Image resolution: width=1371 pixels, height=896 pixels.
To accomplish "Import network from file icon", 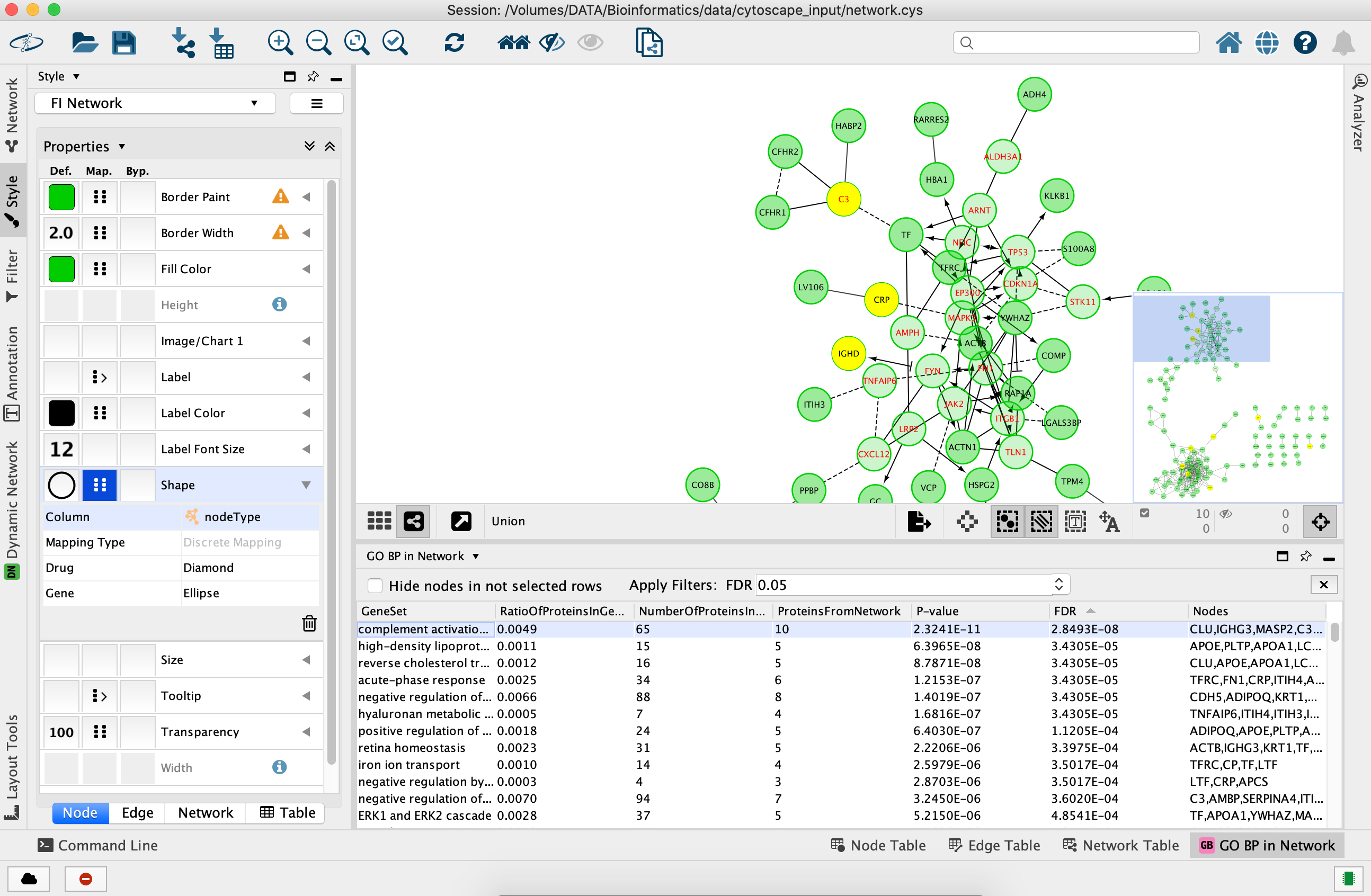I will [183, 42].
